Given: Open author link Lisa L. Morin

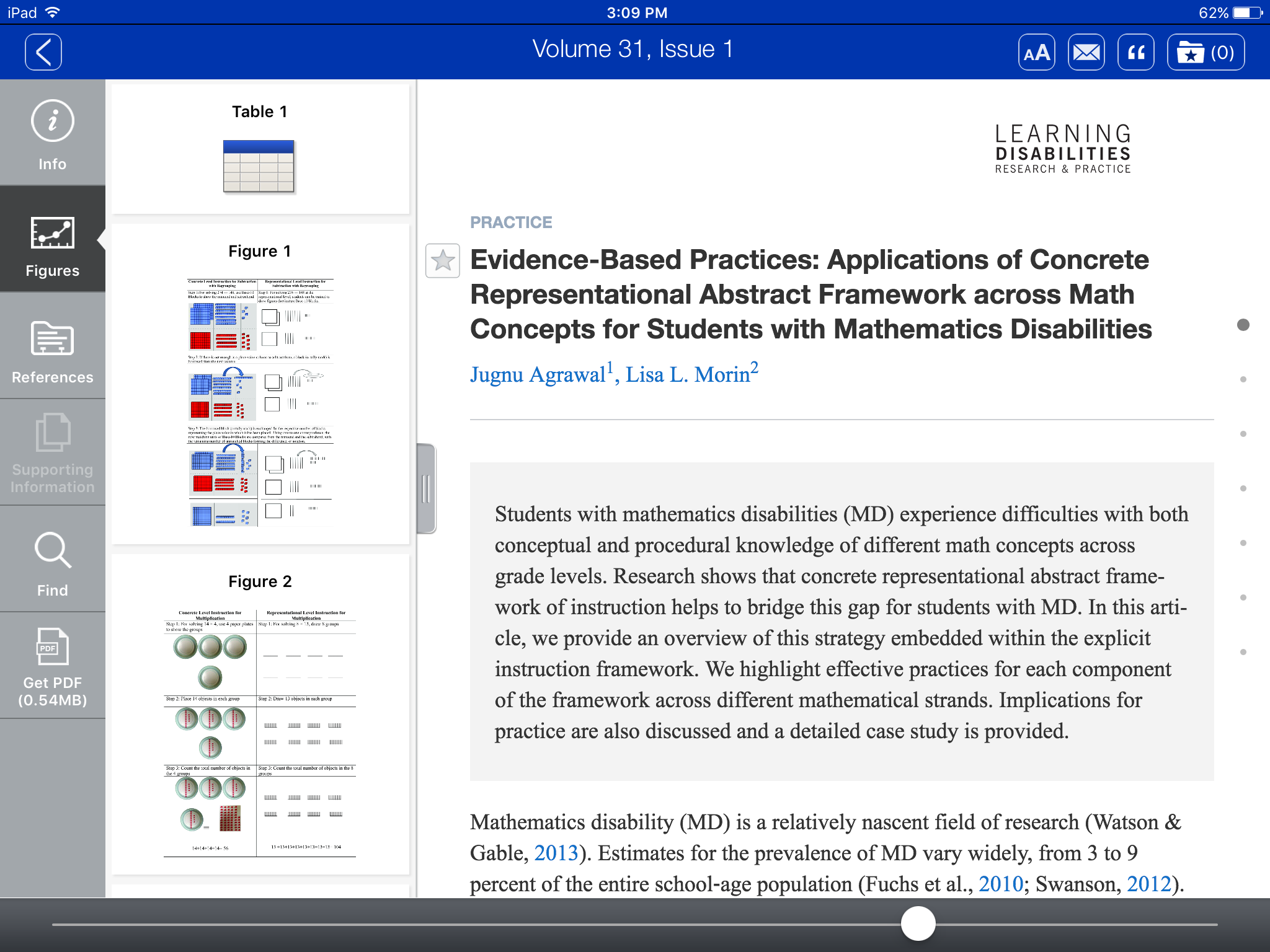Looking at the screenshot, I should click(x=688, y=375).
